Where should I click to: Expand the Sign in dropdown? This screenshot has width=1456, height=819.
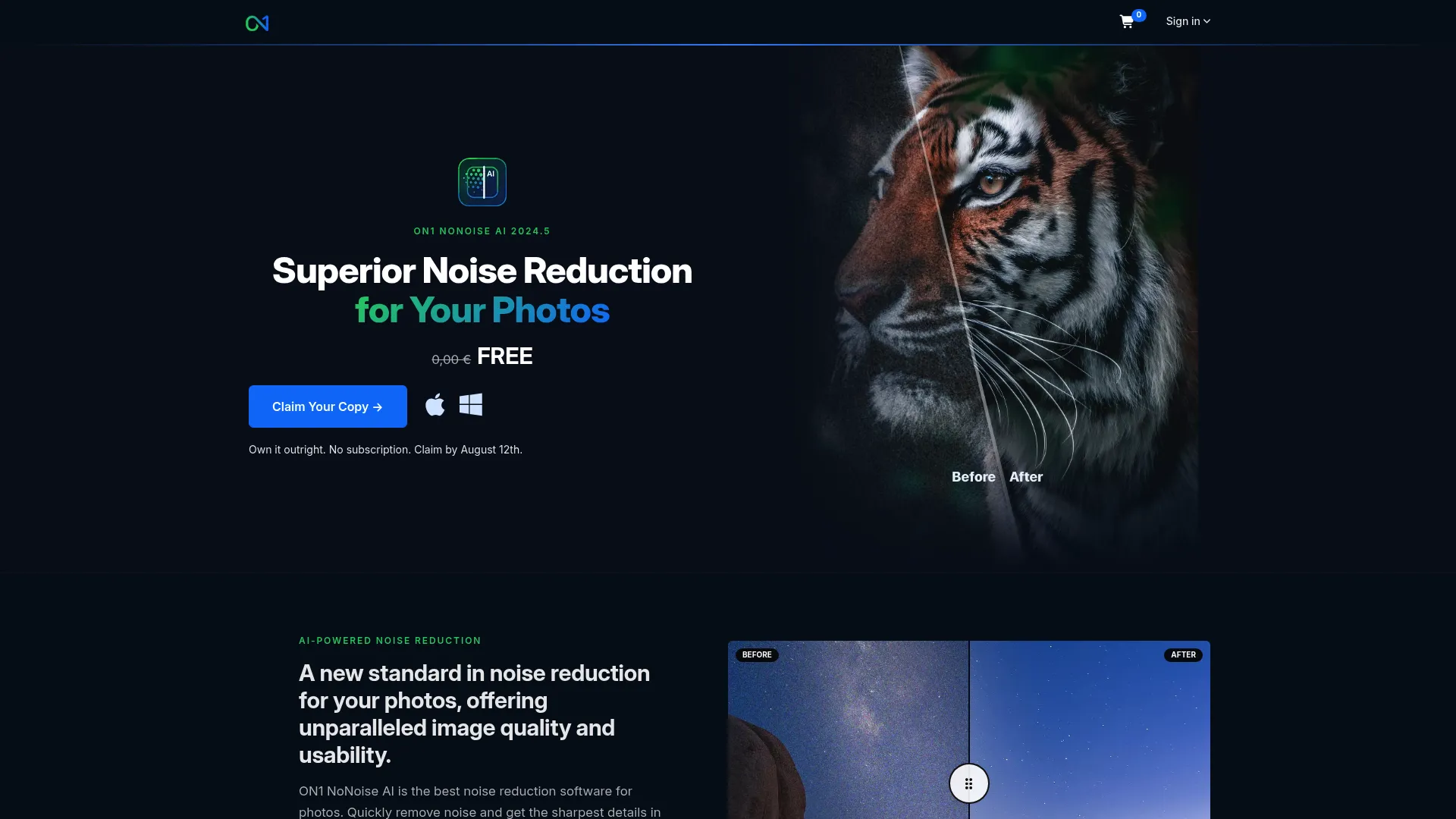[x=1188, y=21]
